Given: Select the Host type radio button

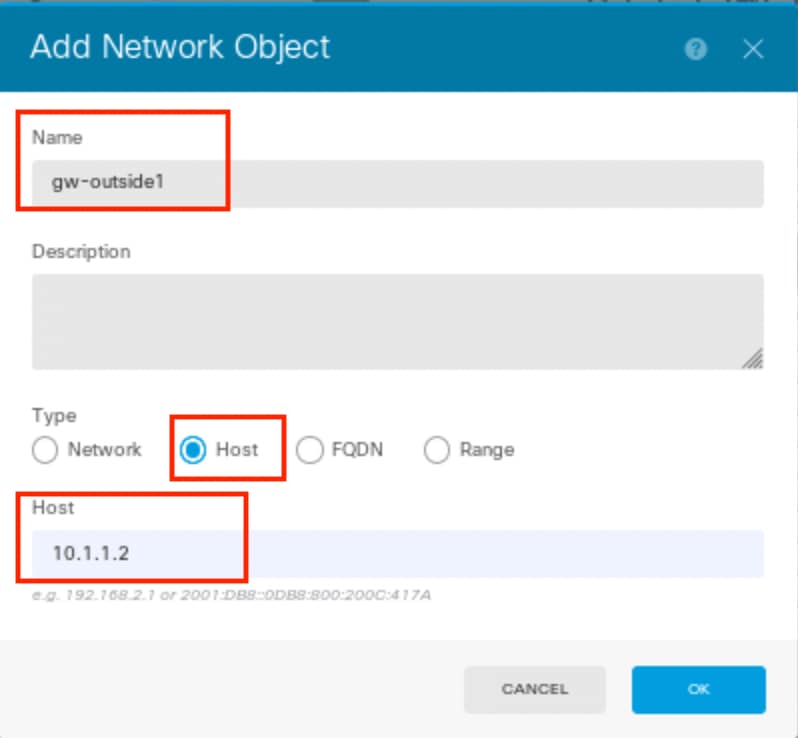Looking at the screenshot, I should tap(193, 450).
